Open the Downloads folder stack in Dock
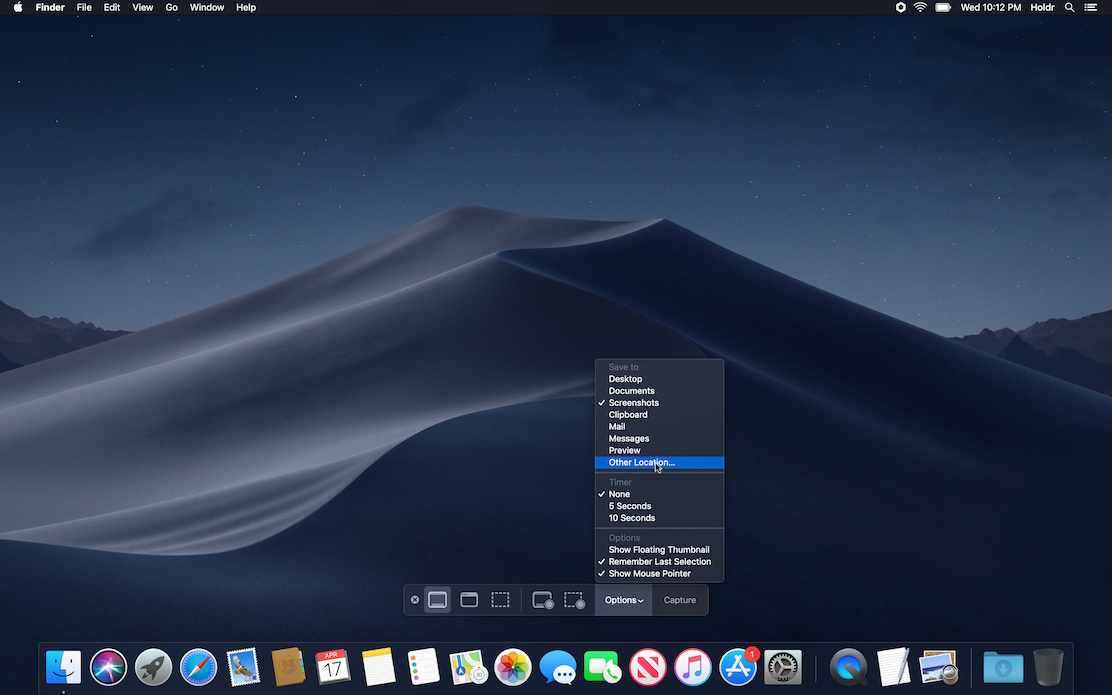The image size is (1112, 695). [x=1003, y=667]
